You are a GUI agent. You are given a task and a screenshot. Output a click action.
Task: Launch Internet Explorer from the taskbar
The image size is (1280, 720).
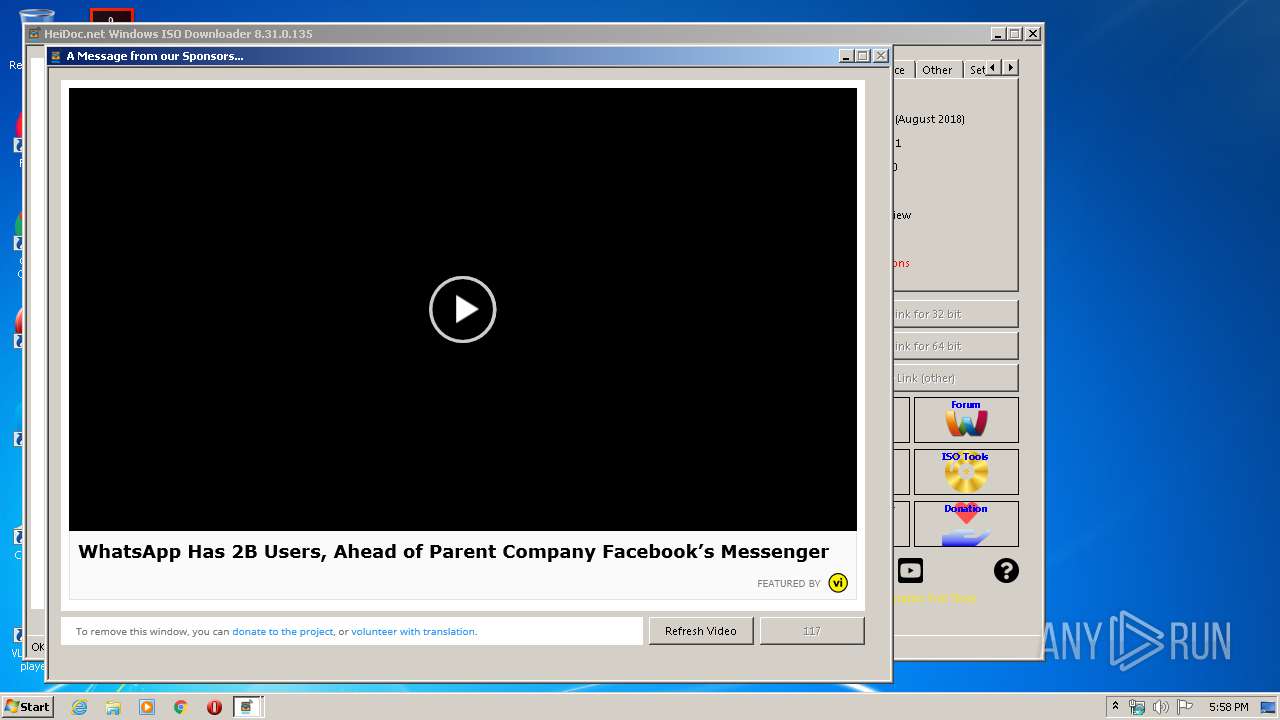pyautogui.click(x=79, y=707)
